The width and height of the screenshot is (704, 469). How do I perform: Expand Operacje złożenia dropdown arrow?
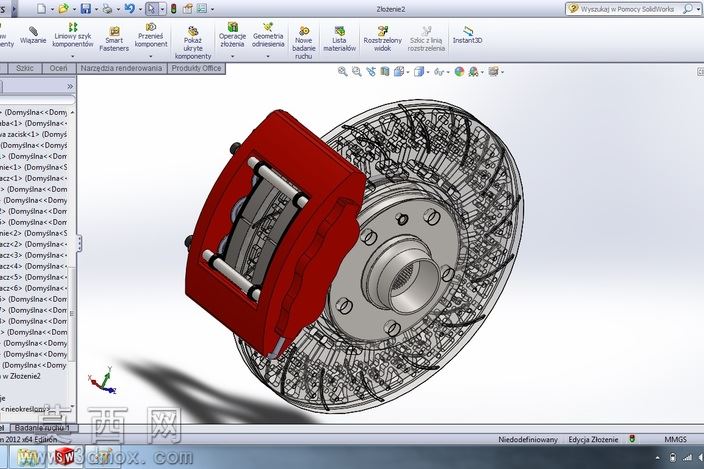(x=232, y=57)
